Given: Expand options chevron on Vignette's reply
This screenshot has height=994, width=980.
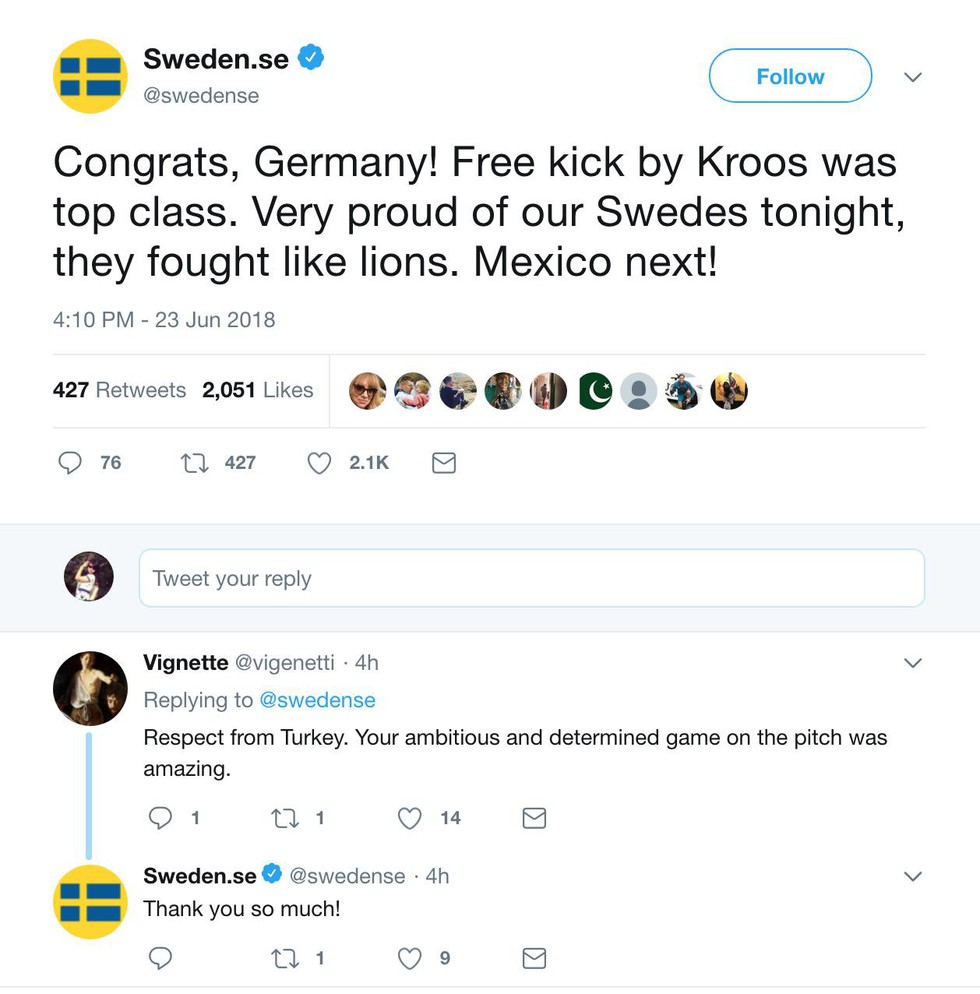Looking at the screenshot, I should (x=913, y=662).
